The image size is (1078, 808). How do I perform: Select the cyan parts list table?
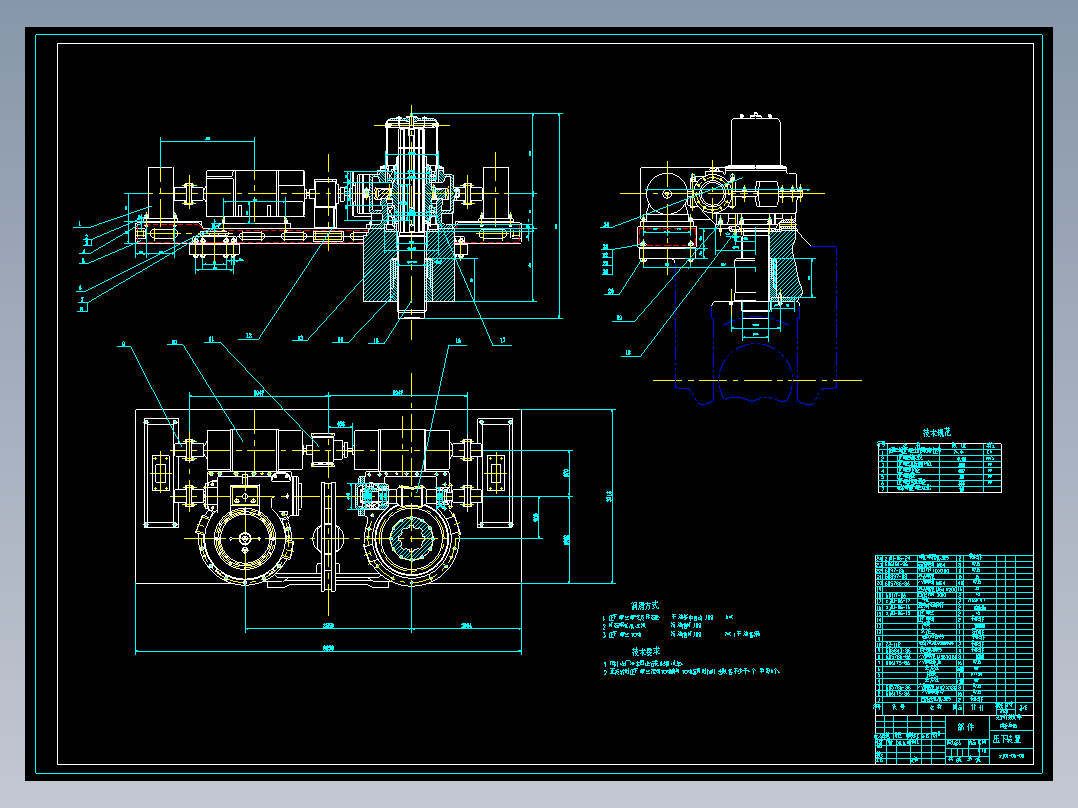click(x=954, y=633)
